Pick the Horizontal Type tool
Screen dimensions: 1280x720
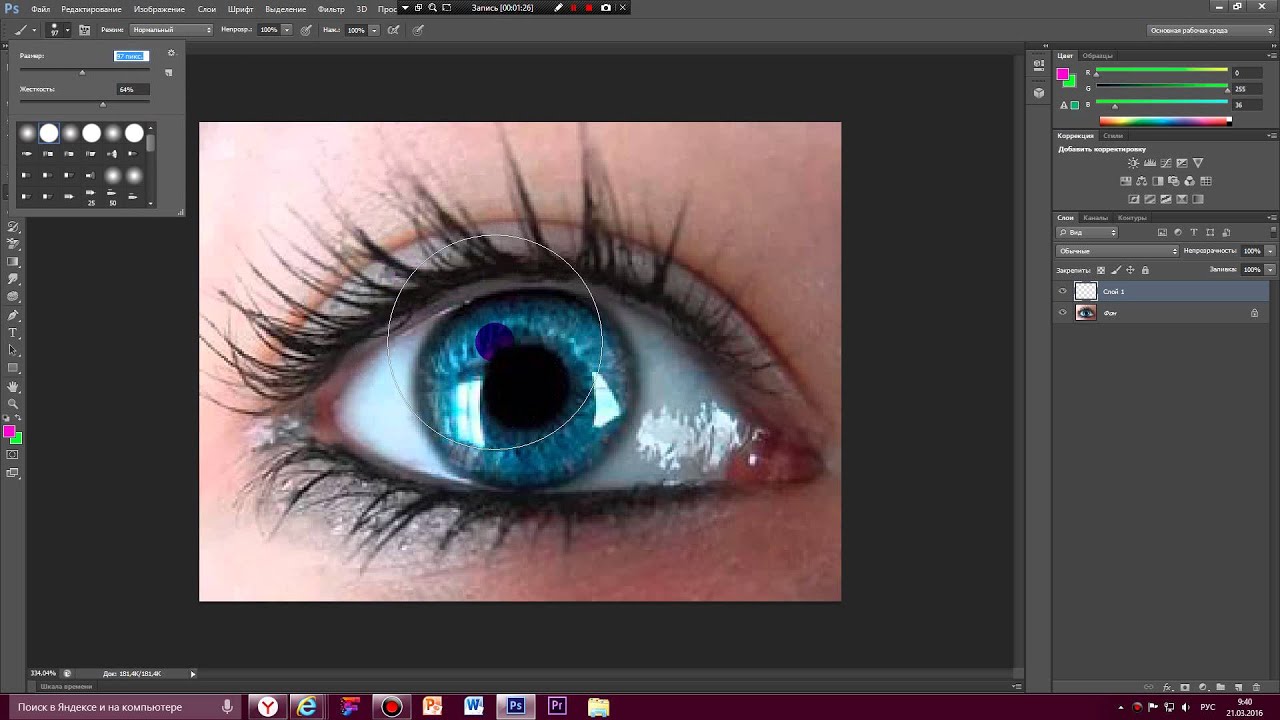coord(13,333)
